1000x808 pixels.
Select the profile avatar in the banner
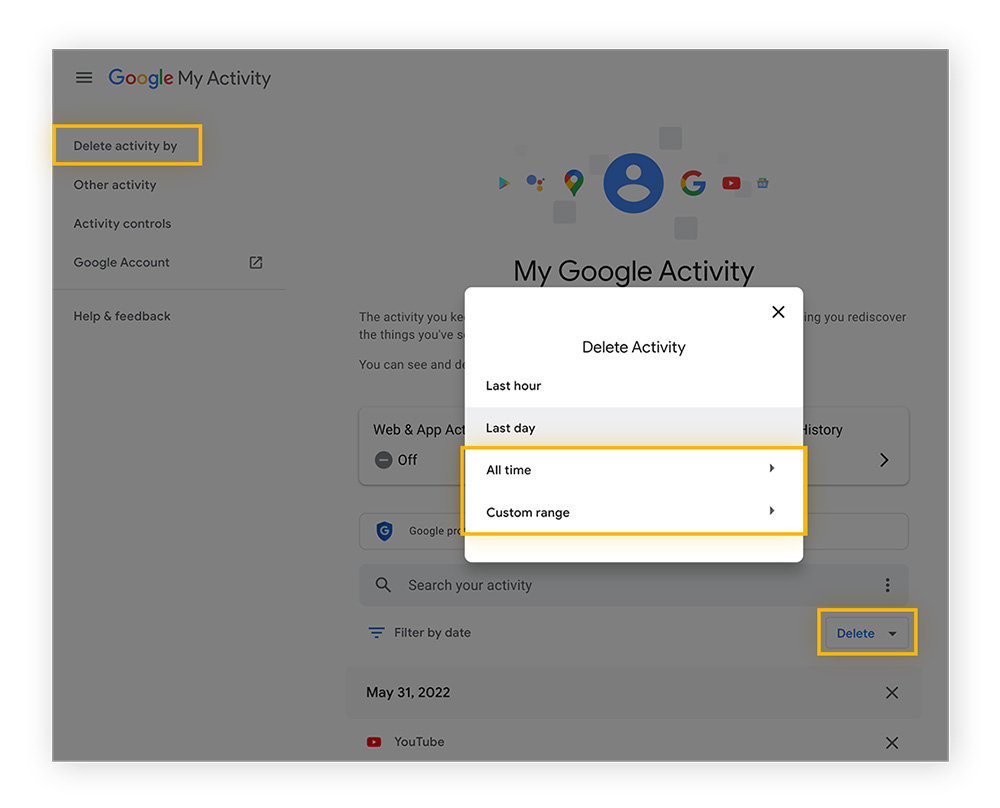[633, 182]
